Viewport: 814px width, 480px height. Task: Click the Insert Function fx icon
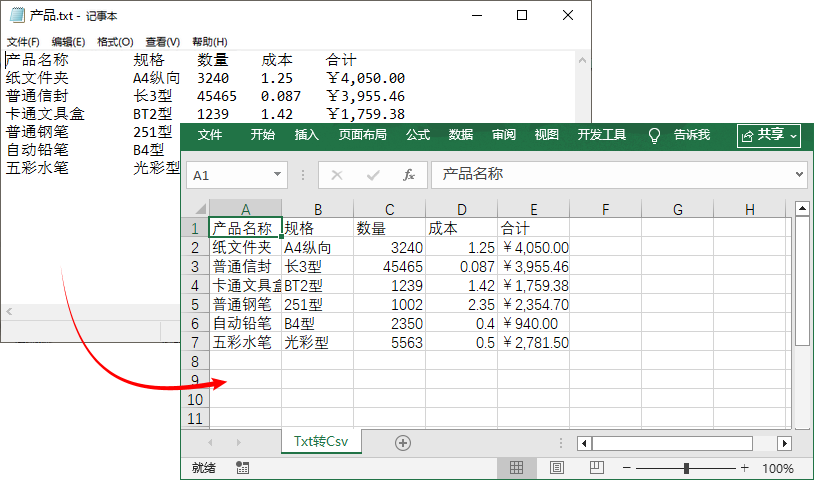click(x=409, y=175)
